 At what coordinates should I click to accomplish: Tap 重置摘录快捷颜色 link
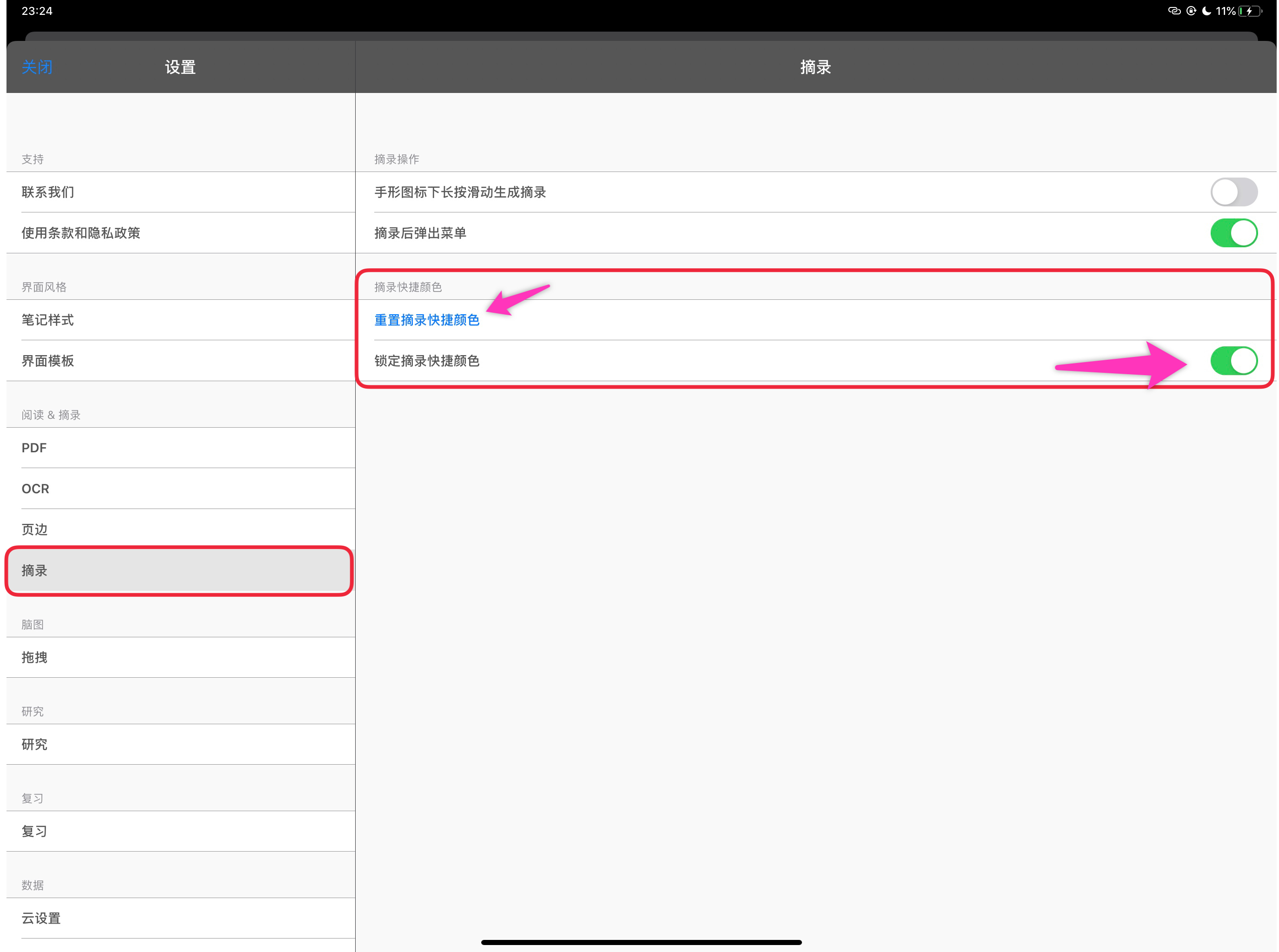pos(426,320)
